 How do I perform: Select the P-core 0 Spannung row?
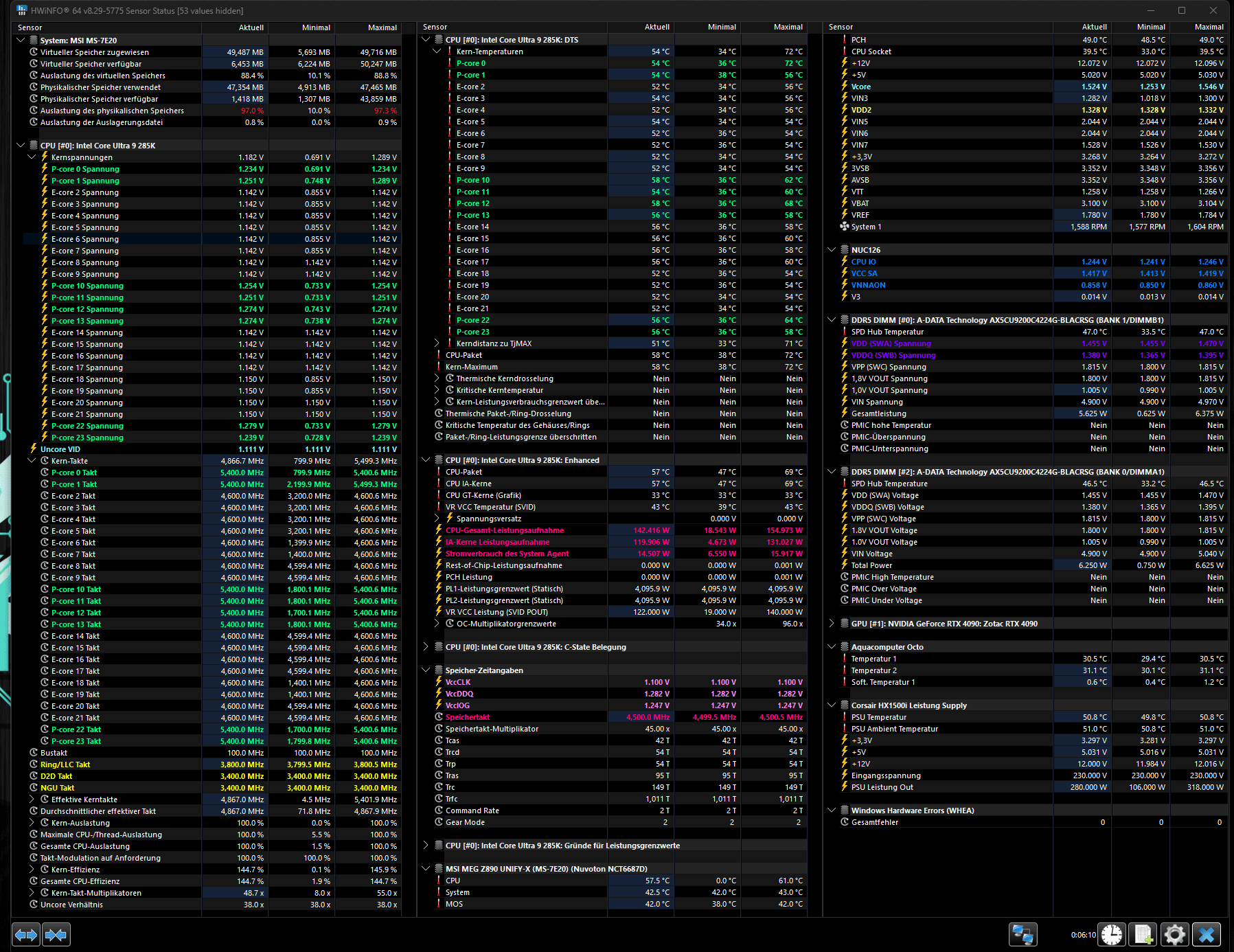tap(212, 169)
